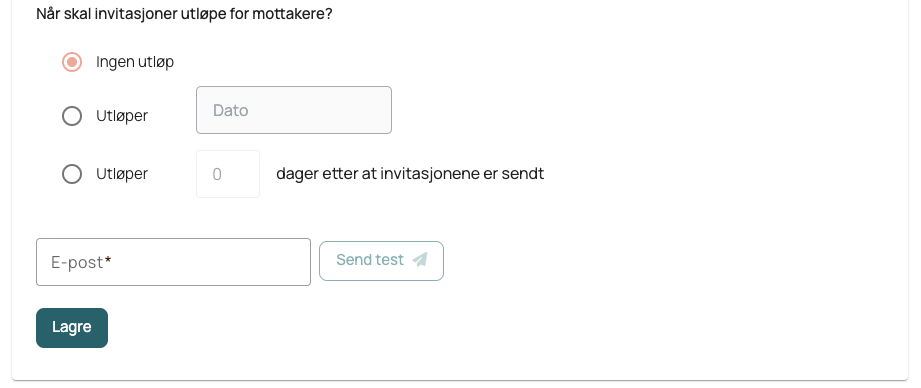Click the "Ingen utløp" label text

135,62
